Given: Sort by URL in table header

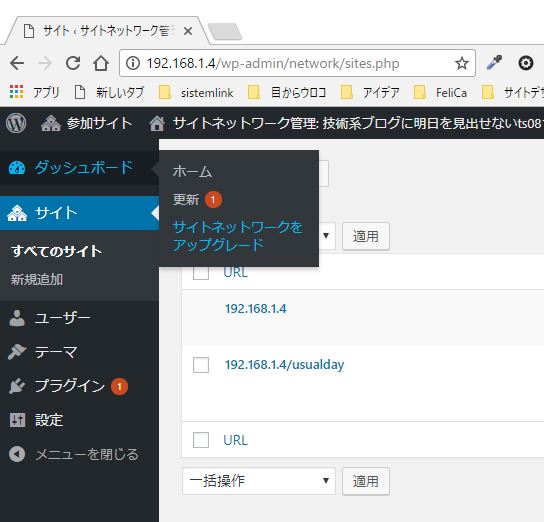Looking at the screenshot, I should pyautogui.click(x=236, y=273).
